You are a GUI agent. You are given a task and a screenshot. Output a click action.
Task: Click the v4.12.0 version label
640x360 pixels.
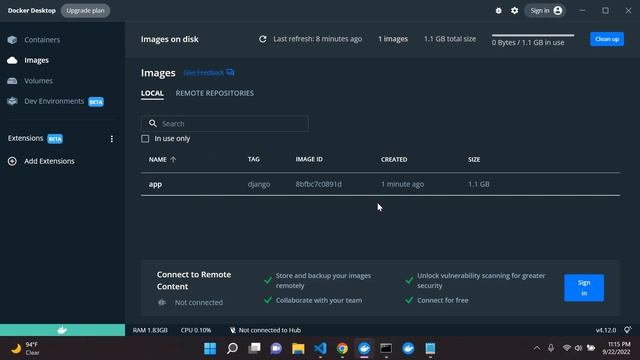[606, 330]
